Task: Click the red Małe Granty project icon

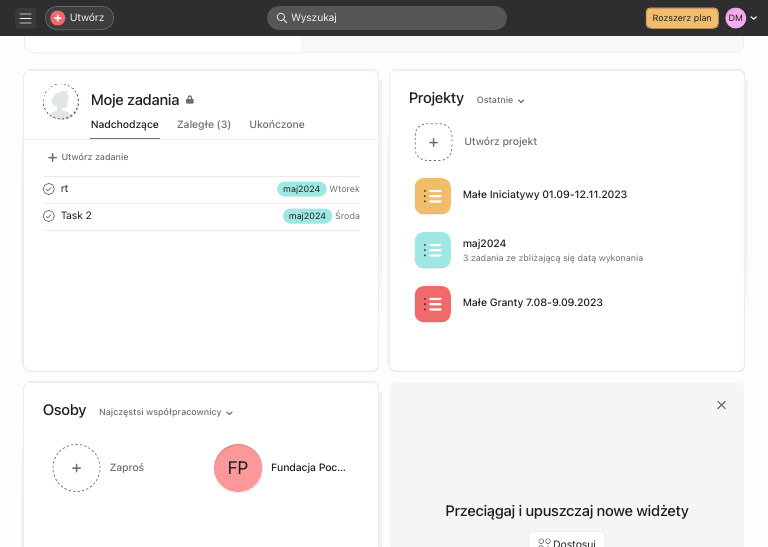Action: (x=433, y=303)
